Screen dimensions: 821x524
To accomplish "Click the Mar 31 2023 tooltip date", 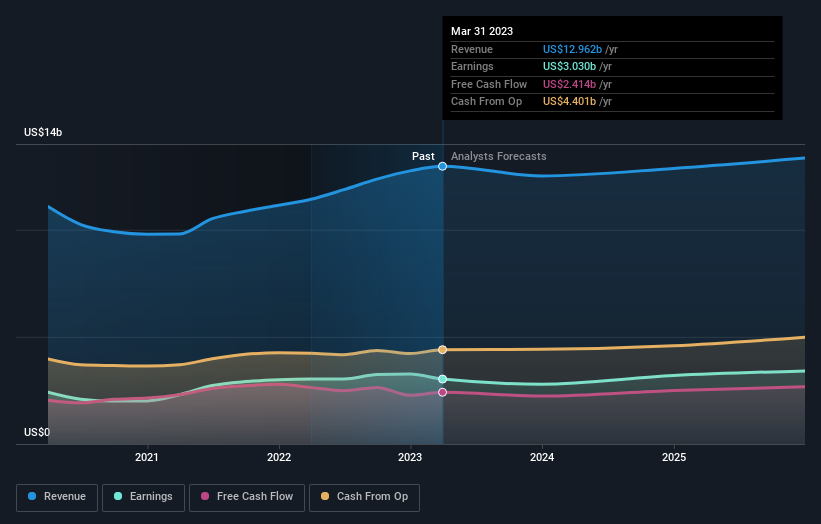I will point(482,31).
